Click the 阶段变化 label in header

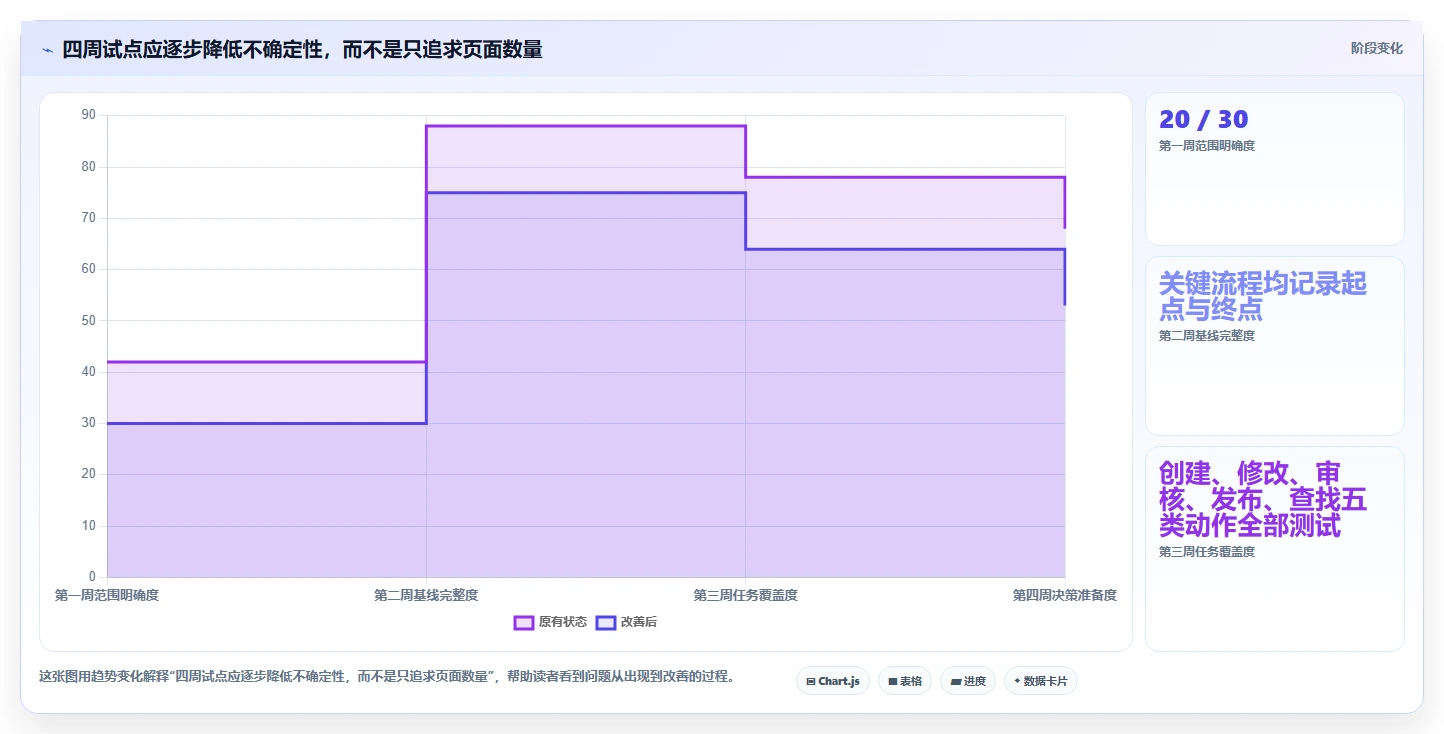(1377, 48)
